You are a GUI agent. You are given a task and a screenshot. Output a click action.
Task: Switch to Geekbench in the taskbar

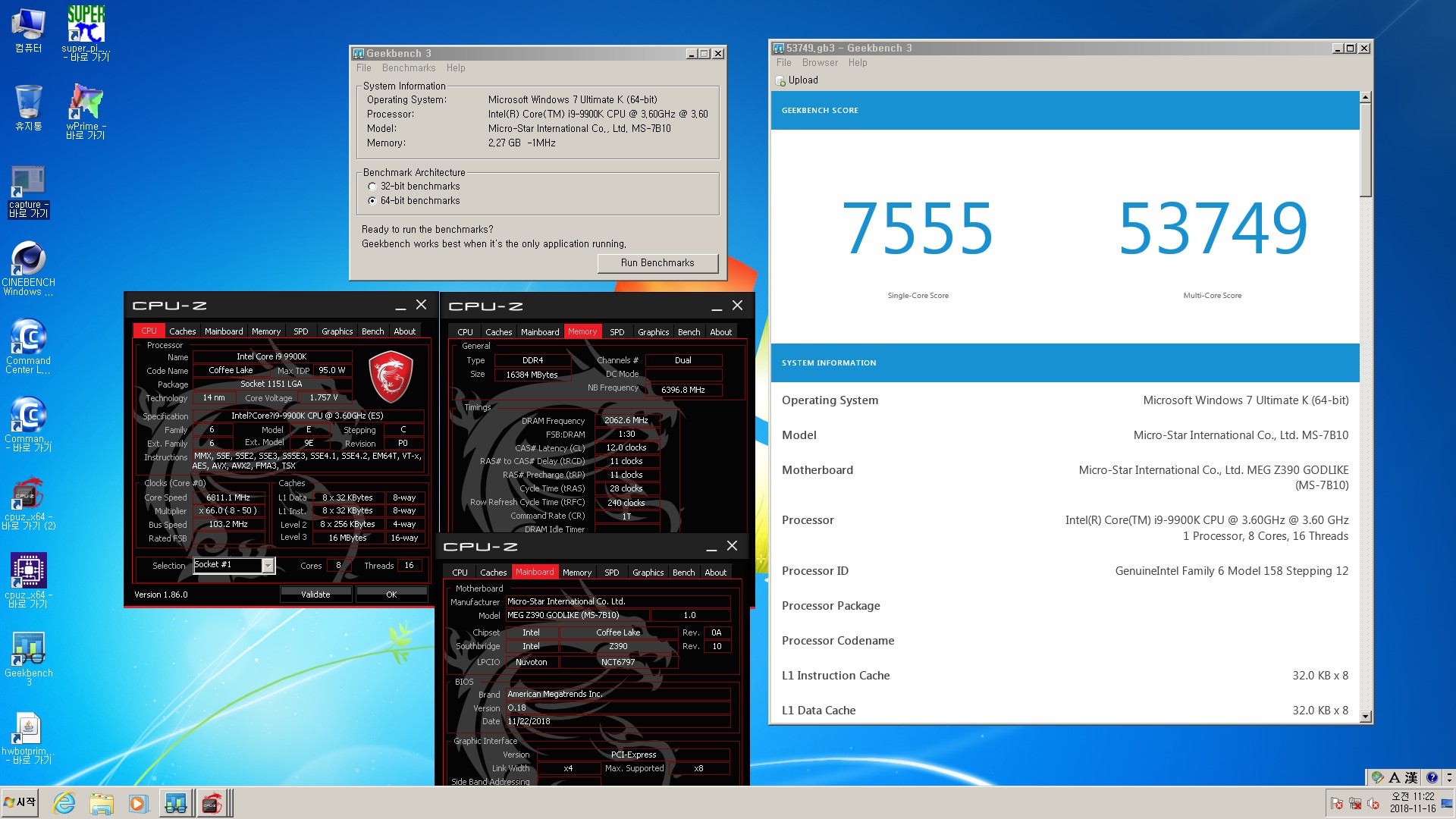(176, 803)
